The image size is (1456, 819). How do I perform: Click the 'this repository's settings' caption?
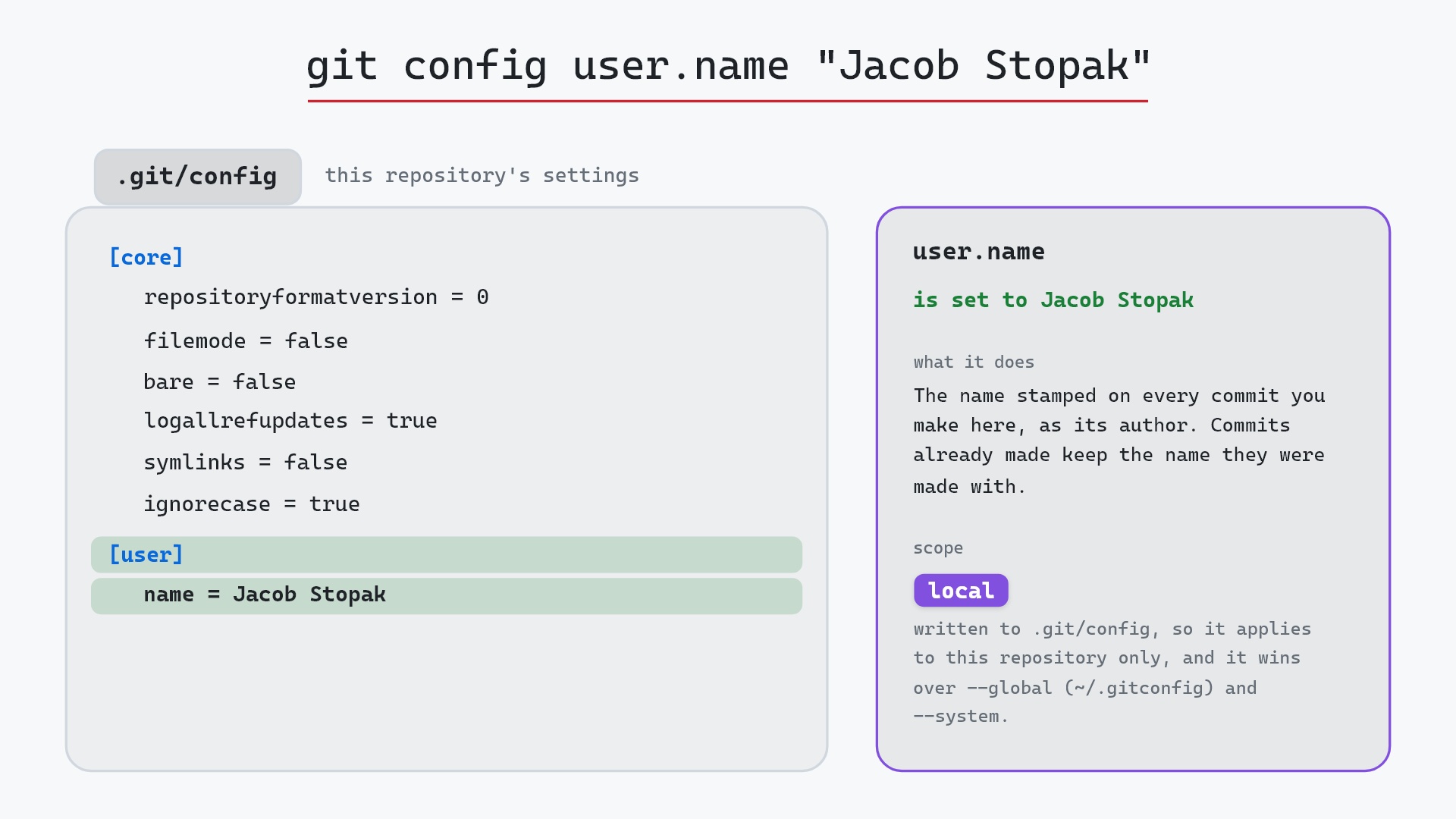pos(482,176)
